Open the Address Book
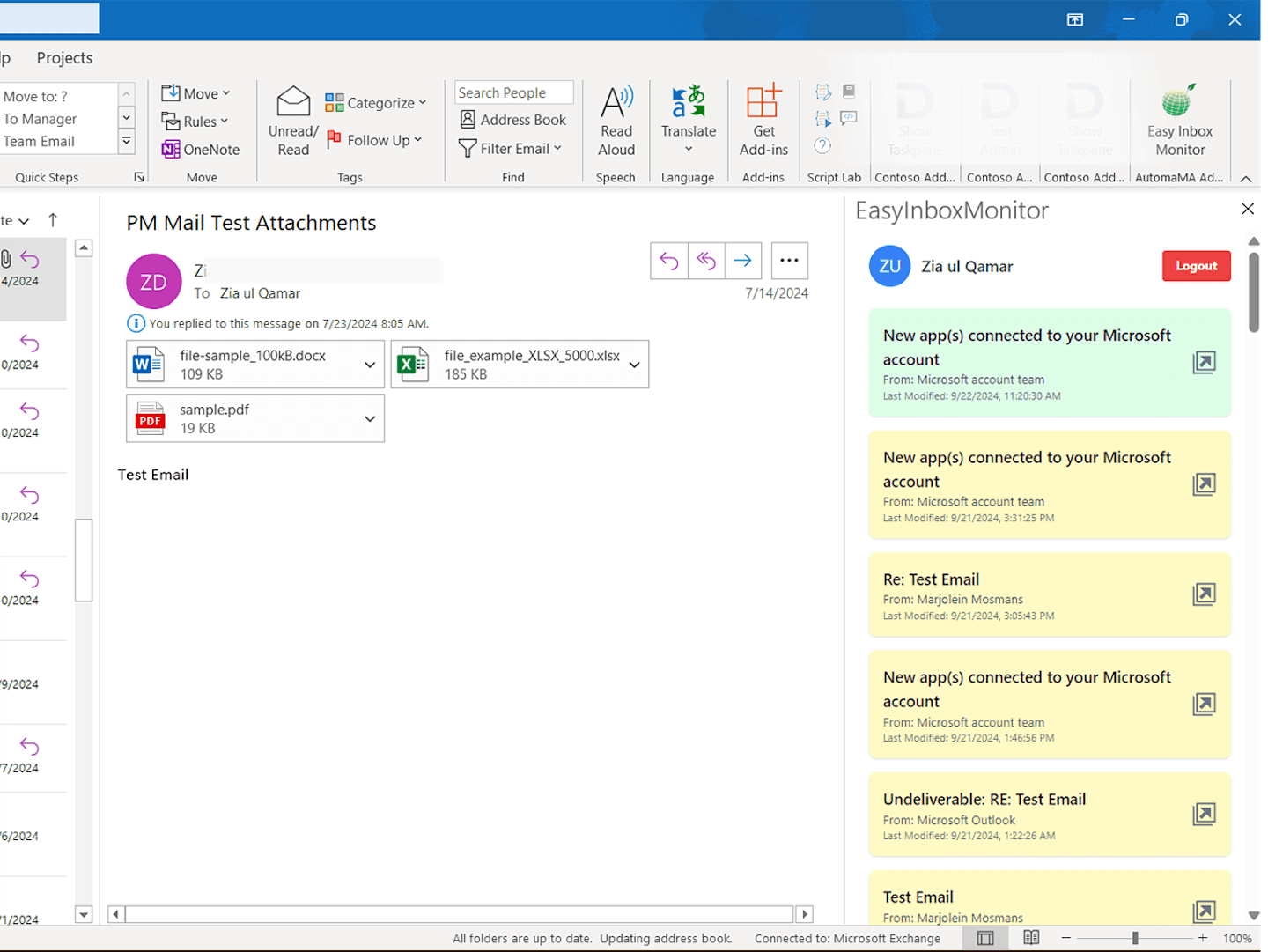Image resolution: width=1268 pixels, height=952 pixels. coord(513,120)
